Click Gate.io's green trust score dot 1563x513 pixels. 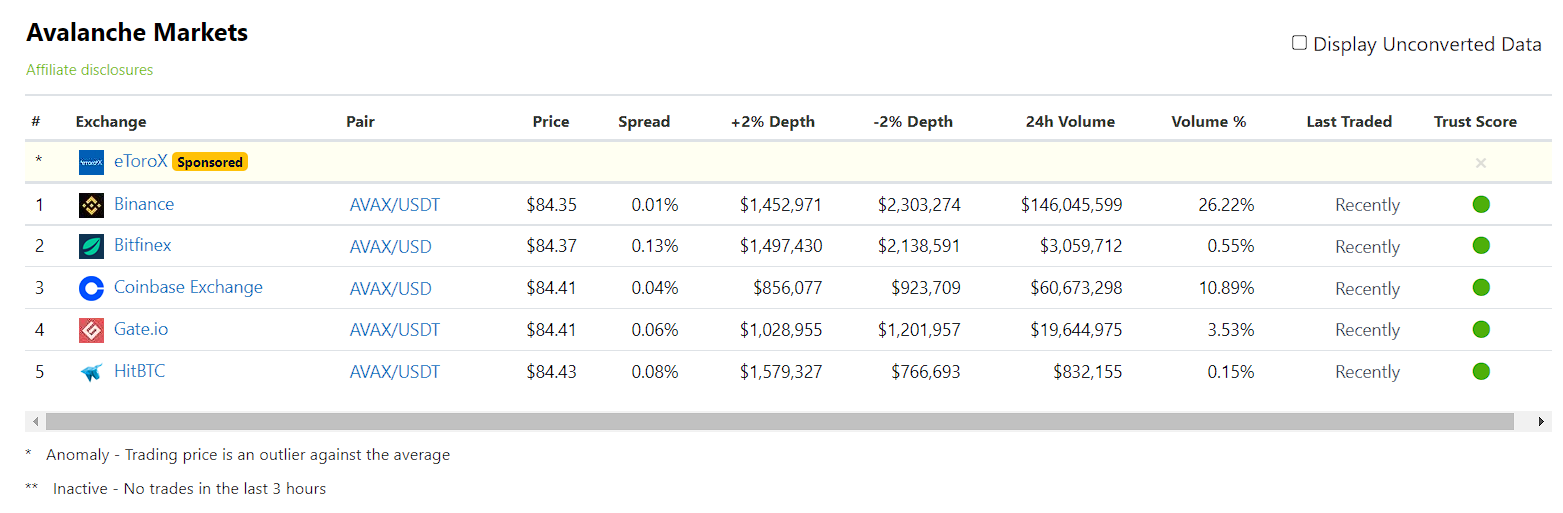pyautogui.click(x=1481, y=330)
